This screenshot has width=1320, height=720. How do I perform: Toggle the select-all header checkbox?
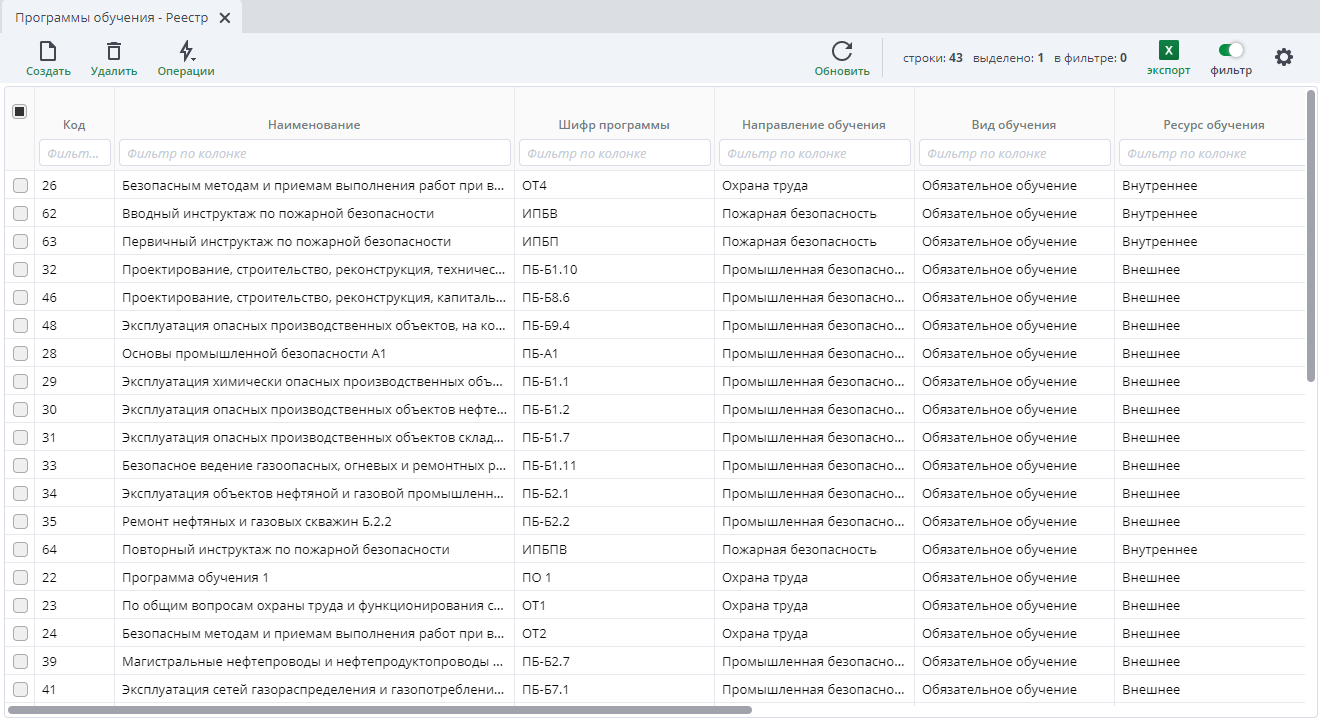pyautogui.click(x=20, y=112)
